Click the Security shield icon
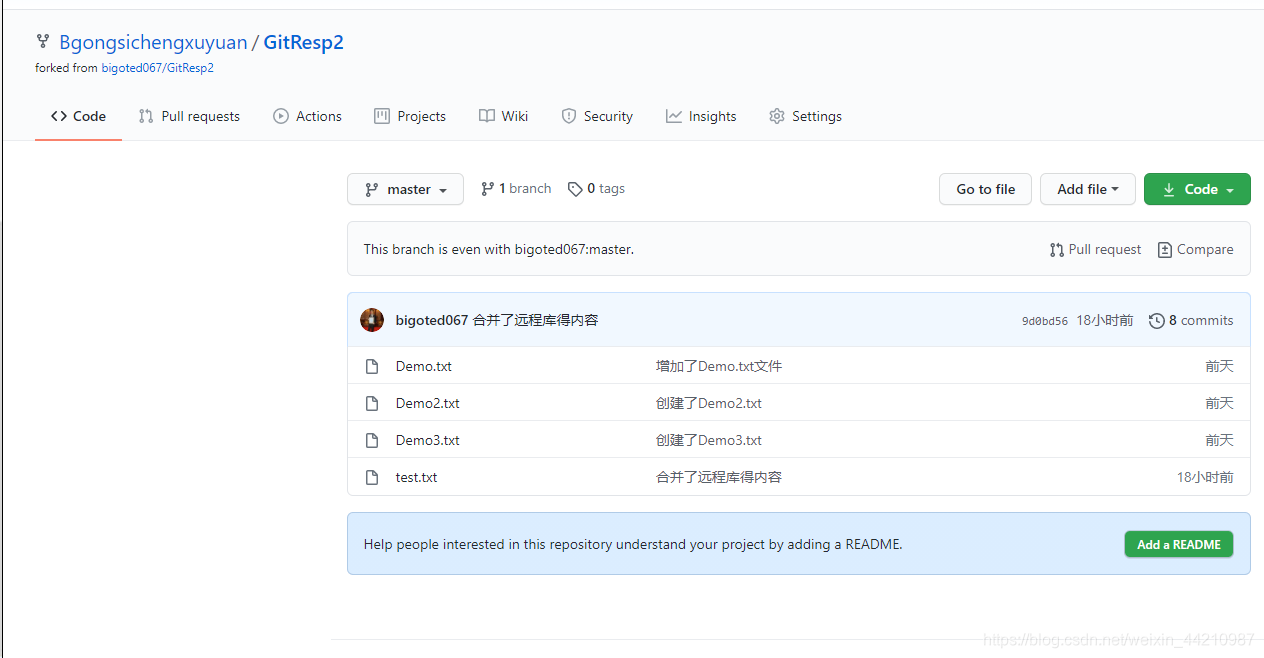Viewport: 1264px width, 658px height. pos(569,116)
